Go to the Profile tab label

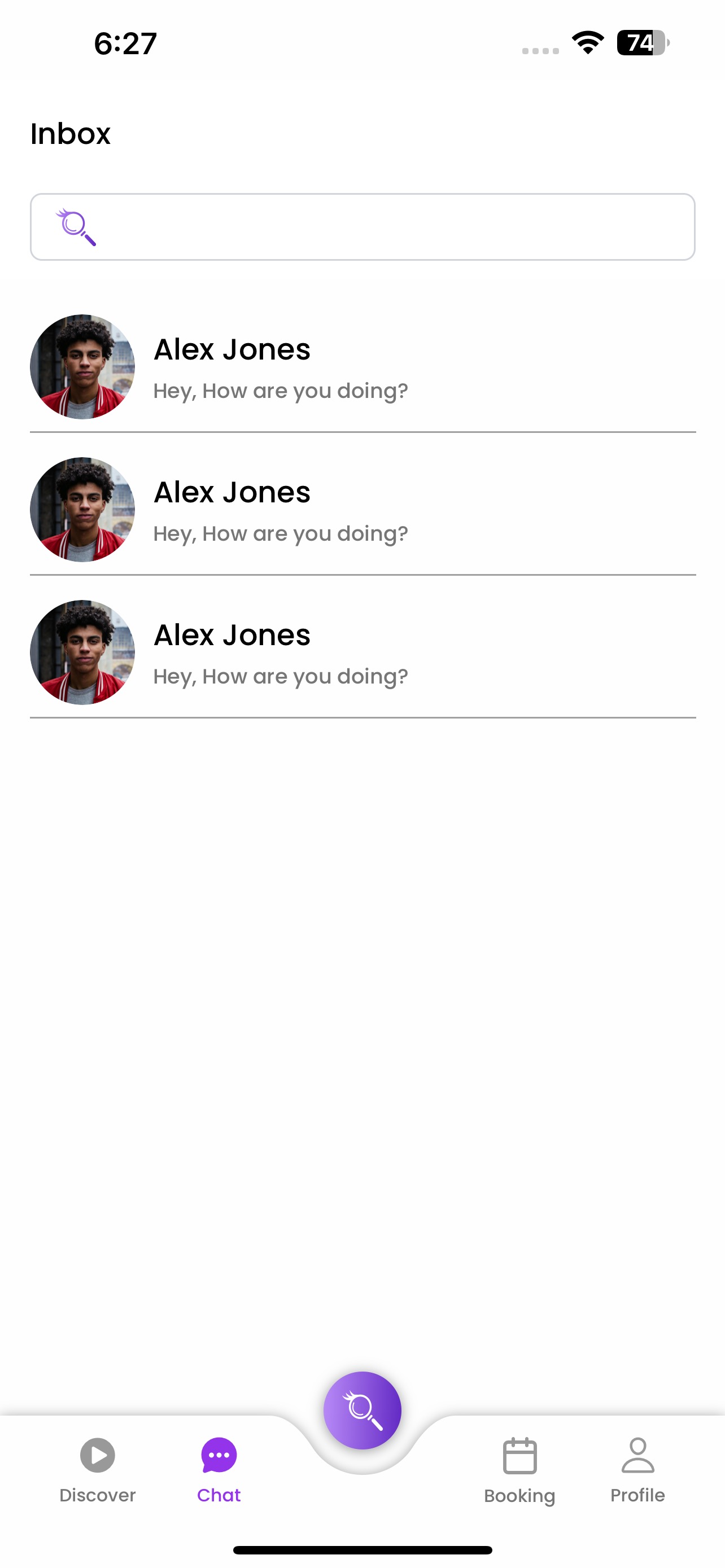(637, 1495)
